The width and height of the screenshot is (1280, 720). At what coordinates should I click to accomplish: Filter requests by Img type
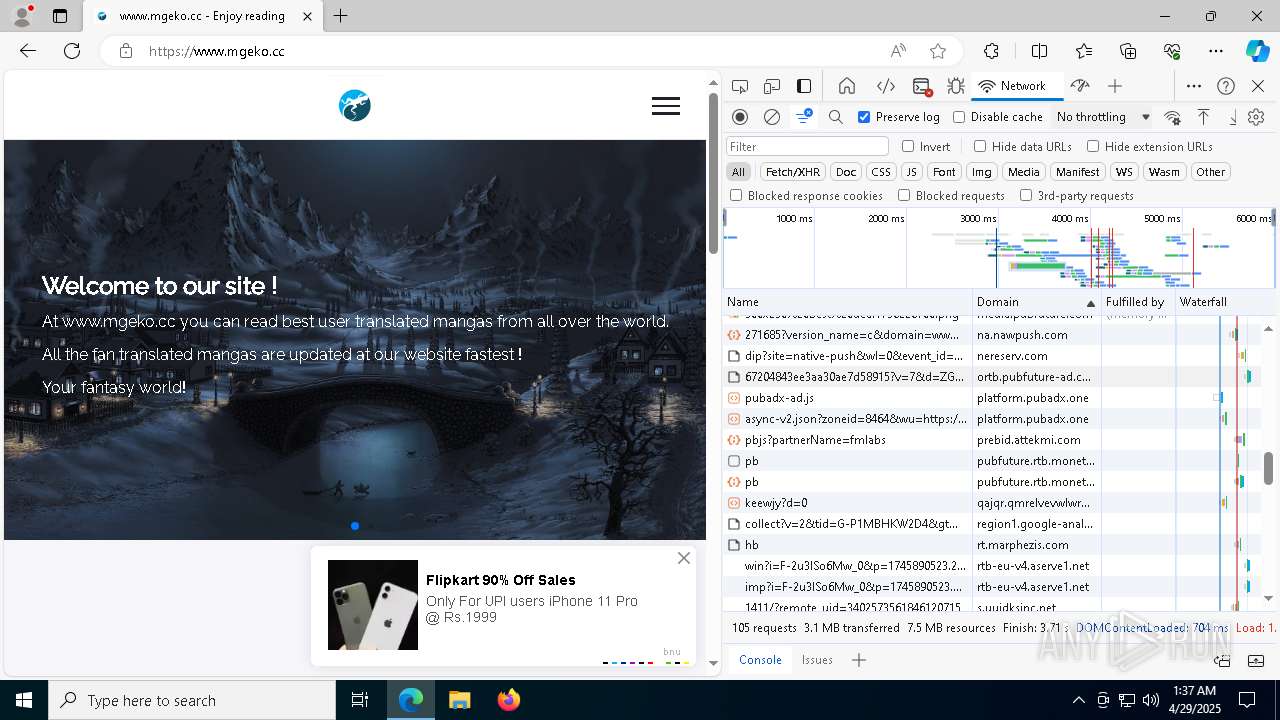tap(982, 172)
